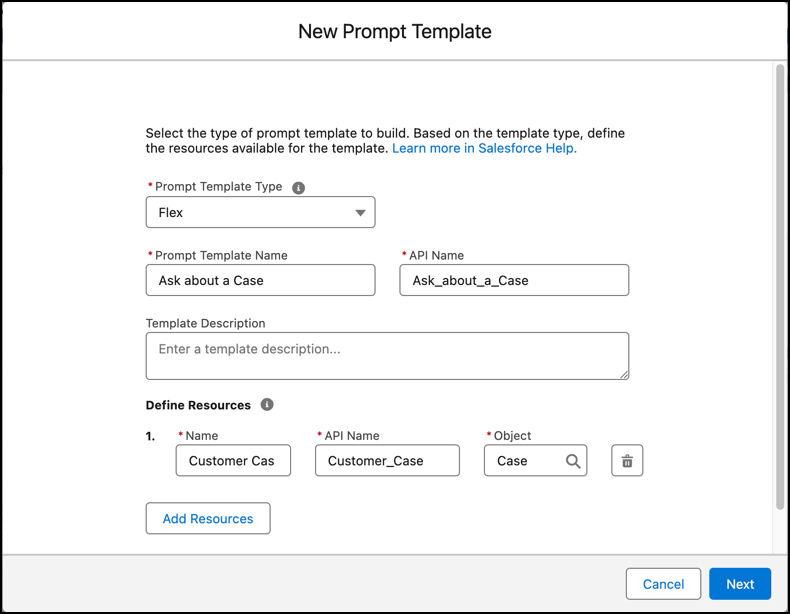Click the Template Description label
Viewport: 790px width, 614px height.
(x=205, y=324)
